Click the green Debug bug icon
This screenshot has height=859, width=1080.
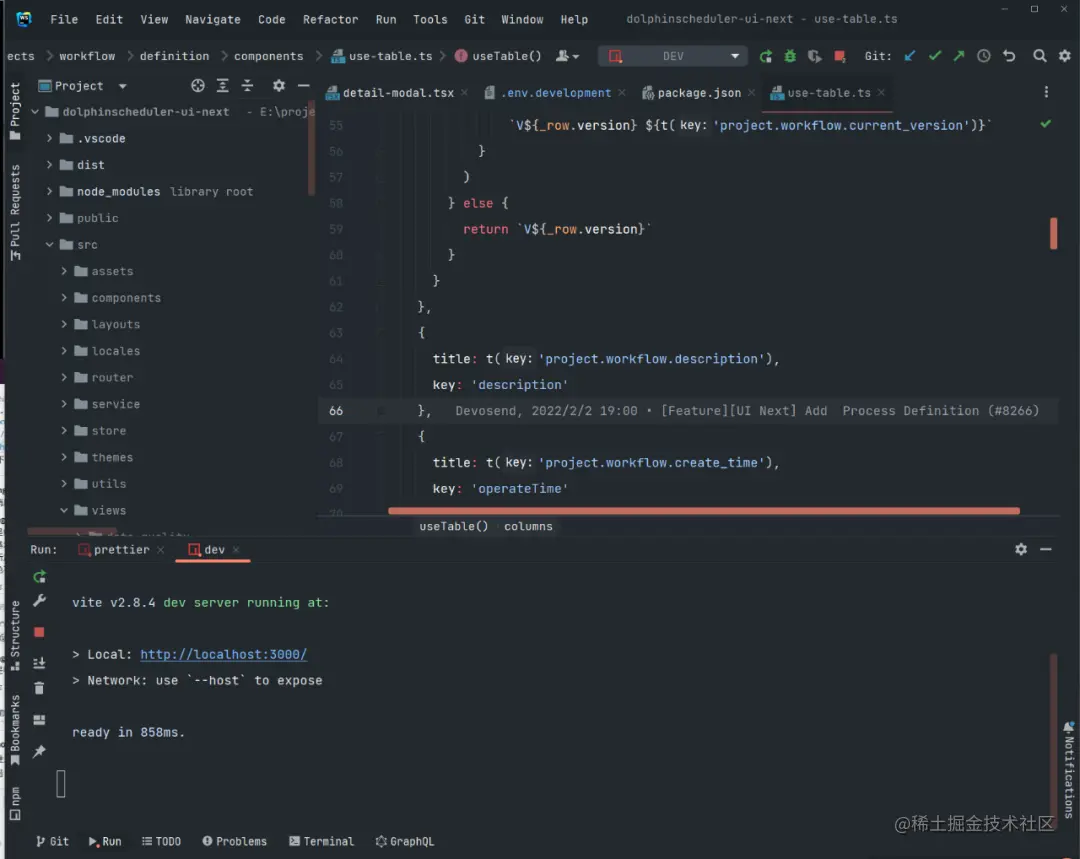(790, 56)
